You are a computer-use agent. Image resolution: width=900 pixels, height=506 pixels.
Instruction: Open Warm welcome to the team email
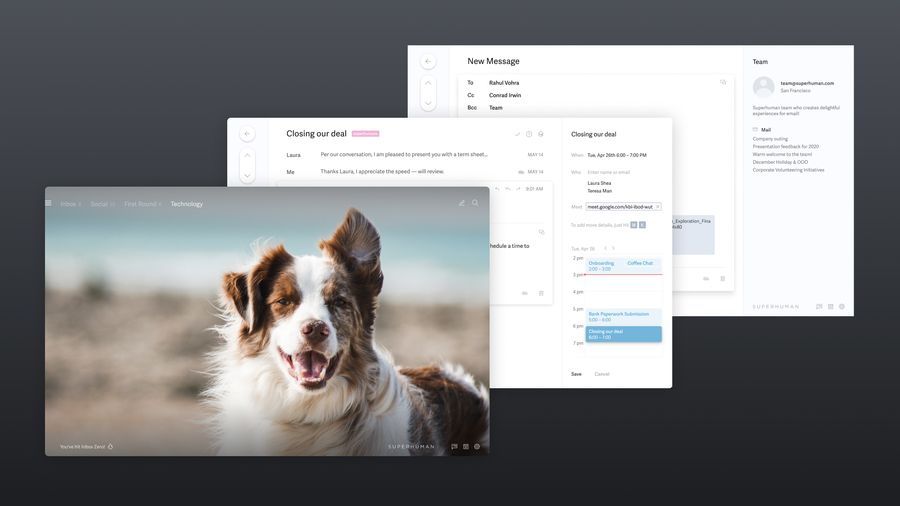(782, 154)
